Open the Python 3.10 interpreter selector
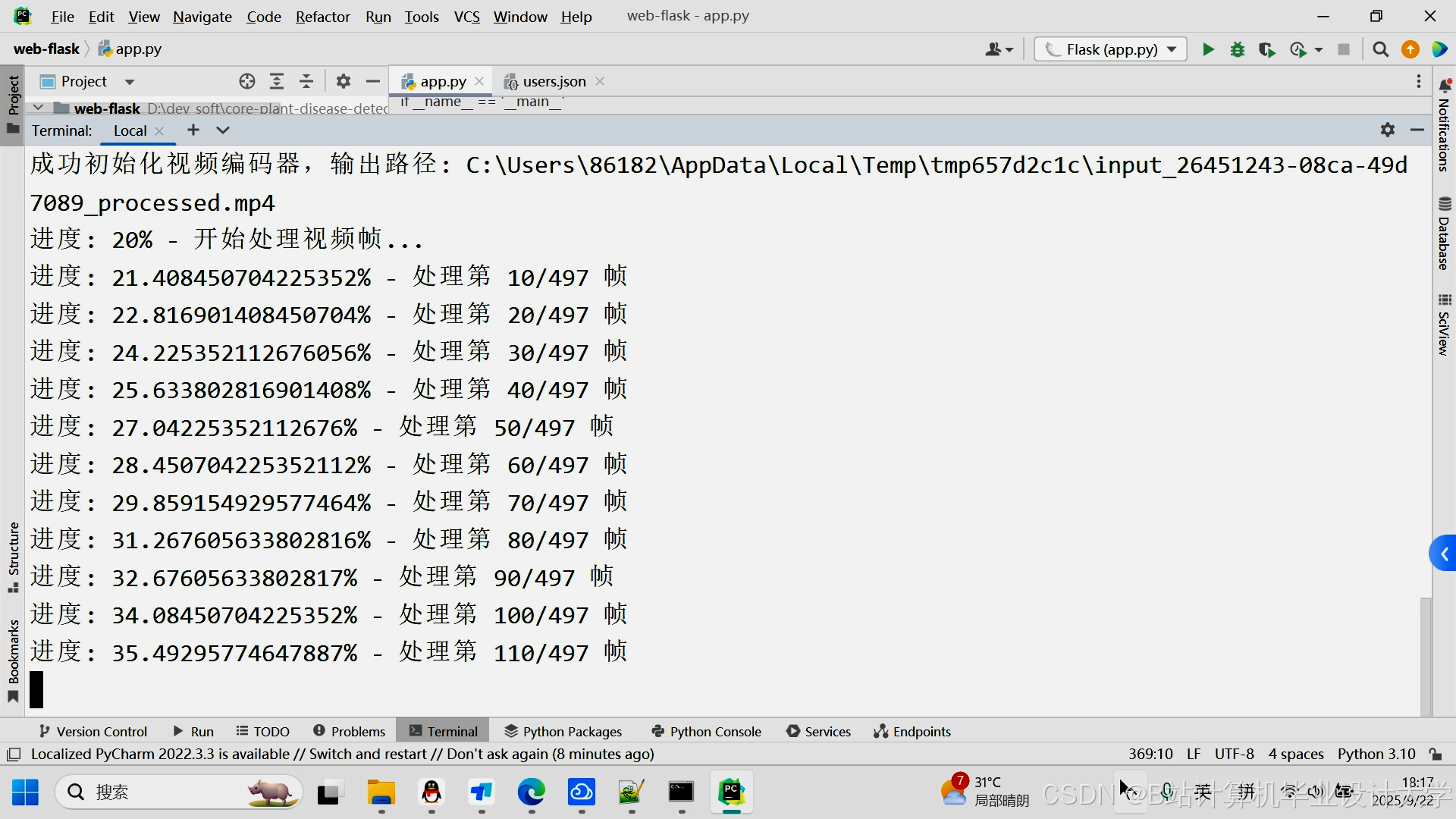The width and height of the screenshot is (1456, 819). tap(1376, 754)
